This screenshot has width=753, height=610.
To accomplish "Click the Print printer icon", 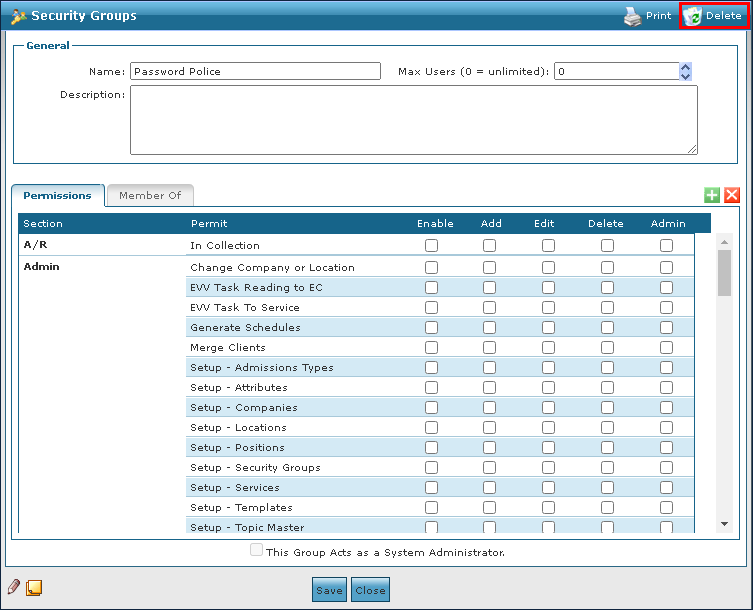I will coord(632,16).
